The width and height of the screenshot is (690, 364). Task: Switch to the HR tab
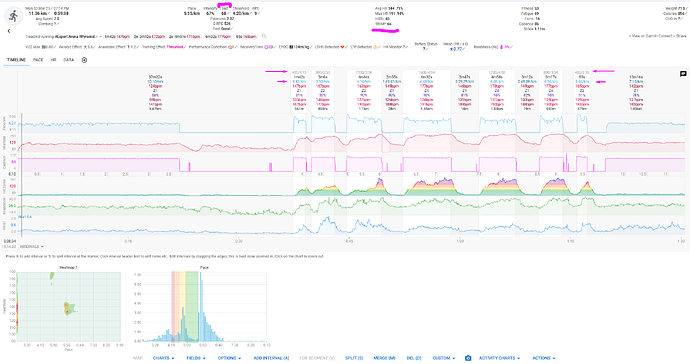(53, 60)
